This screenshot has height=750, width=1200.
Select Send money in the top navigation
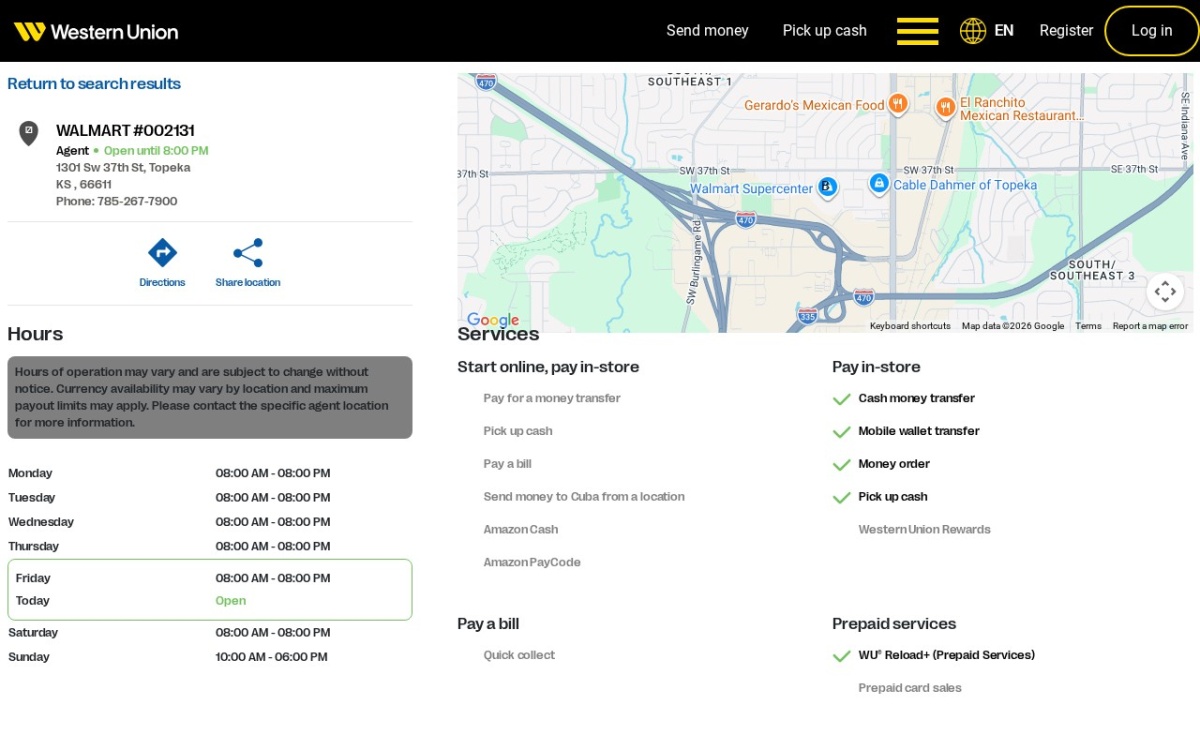(707, 31)
